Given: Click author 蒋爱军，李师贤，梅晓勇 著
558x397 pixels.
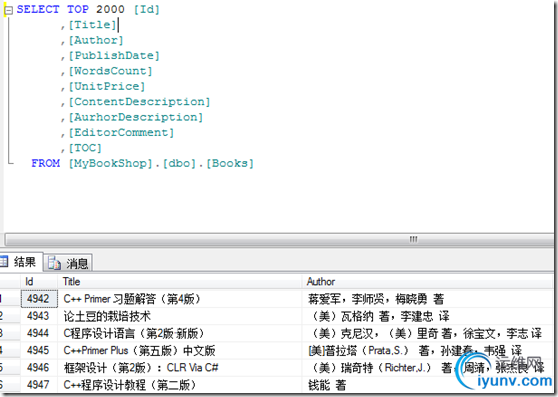Looking at the screenshot, I should (376, 299).
